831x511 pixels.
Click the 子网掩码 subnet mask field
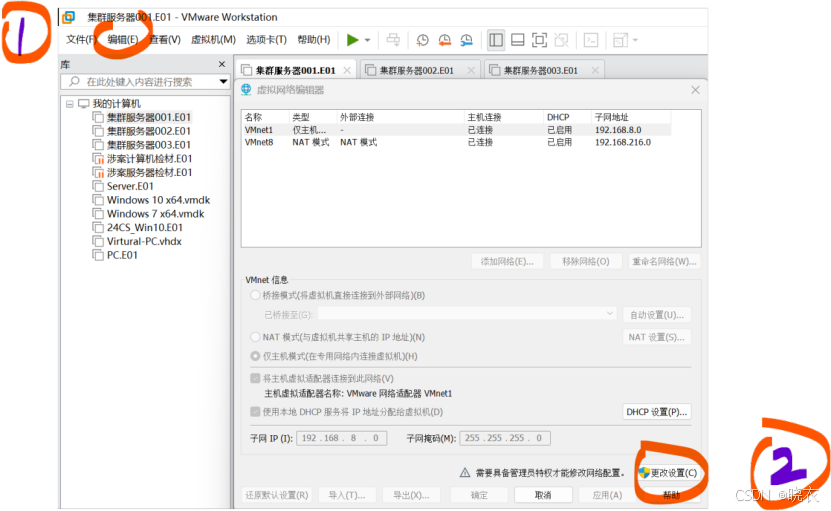coord(505,438)
